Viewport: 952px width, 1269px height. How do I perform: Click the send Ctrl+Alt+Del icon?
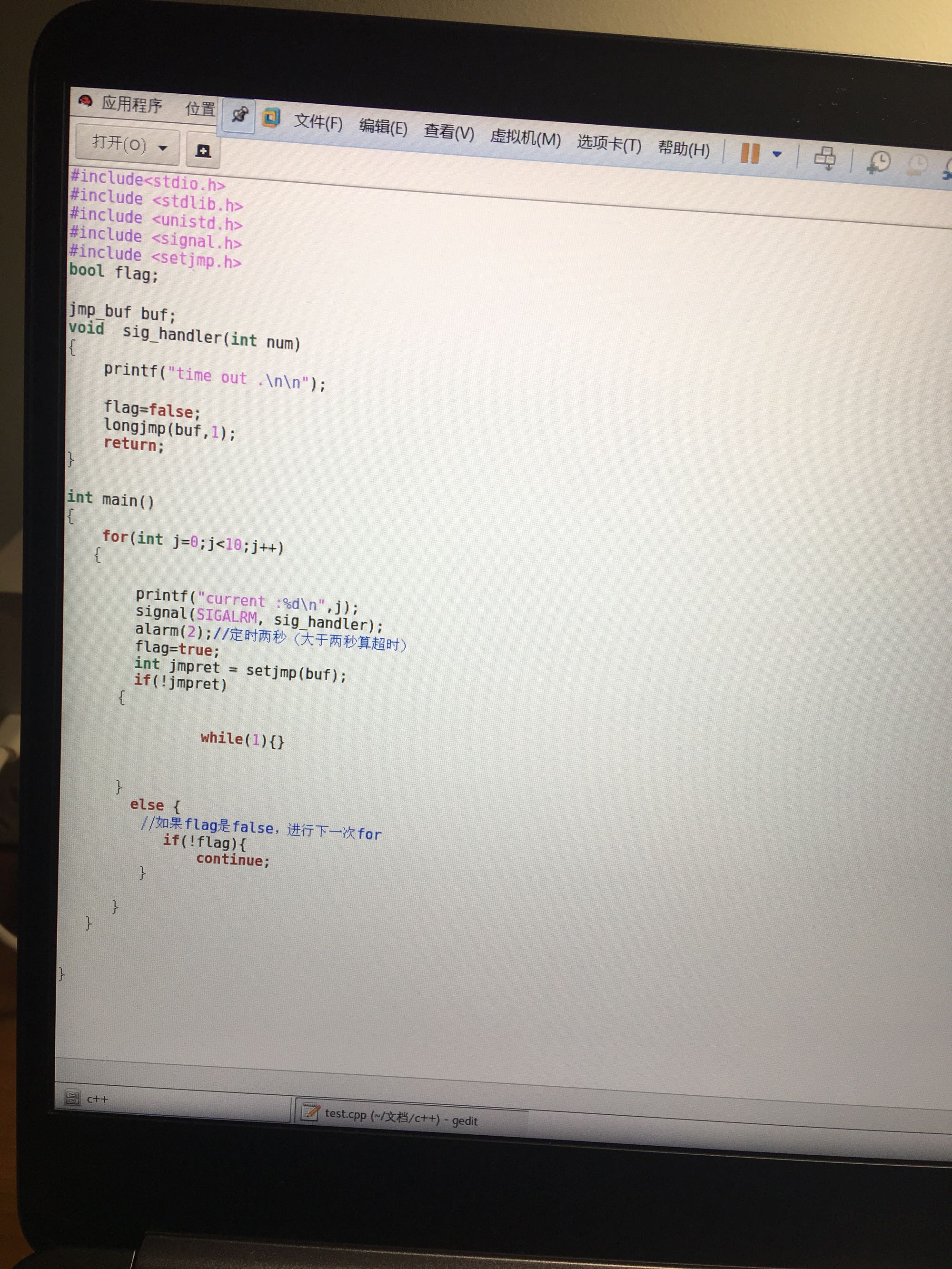(824, 158)
